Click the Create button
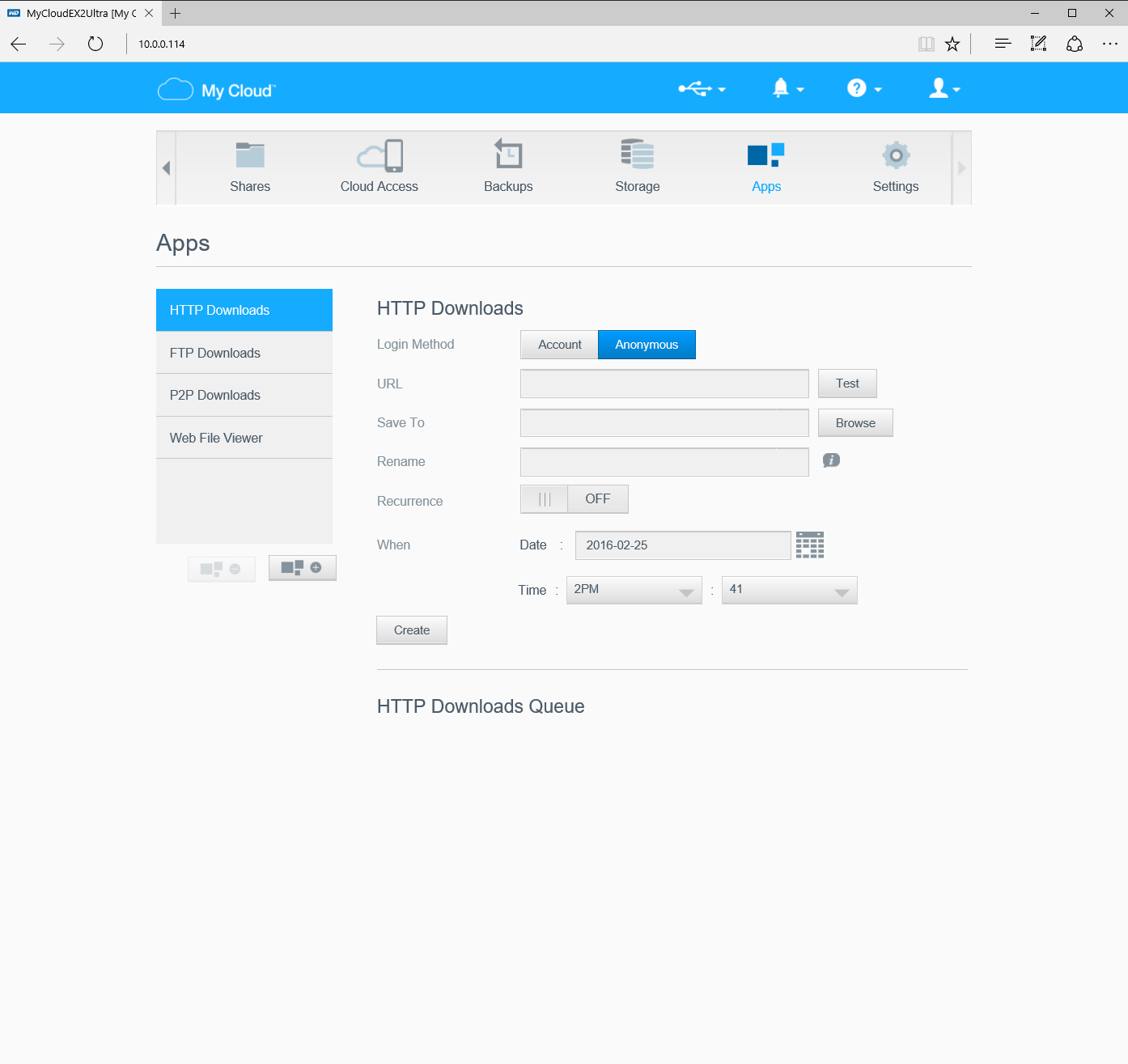Image resolution: width=1128 pixels, height=1064 pixels. [x=412, y=630]
